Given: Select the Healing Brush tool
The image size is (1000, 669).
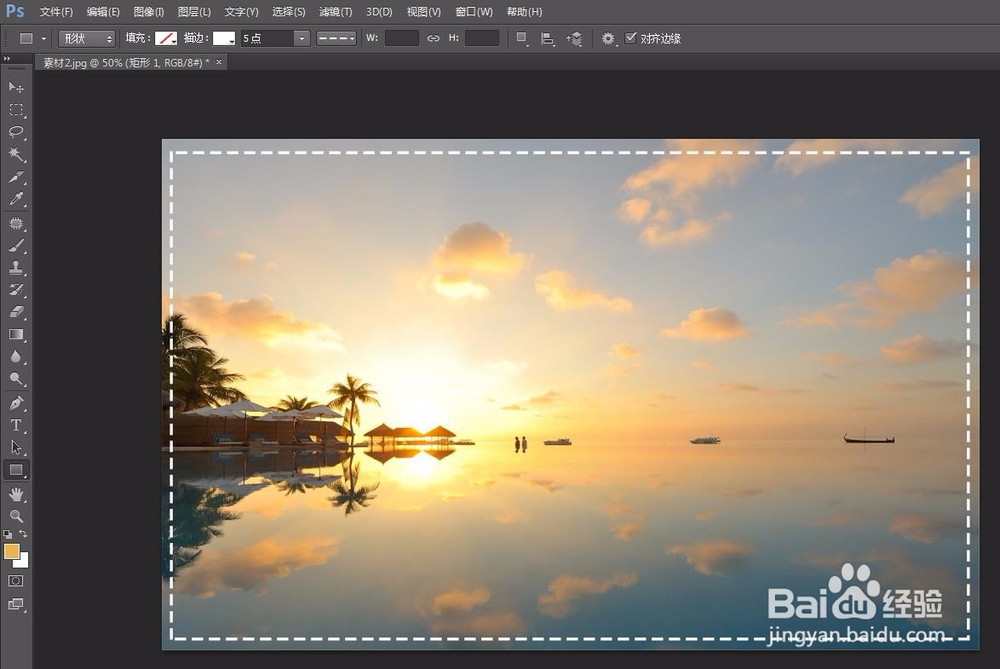Looking at the screenshot, I should point(16,224).
